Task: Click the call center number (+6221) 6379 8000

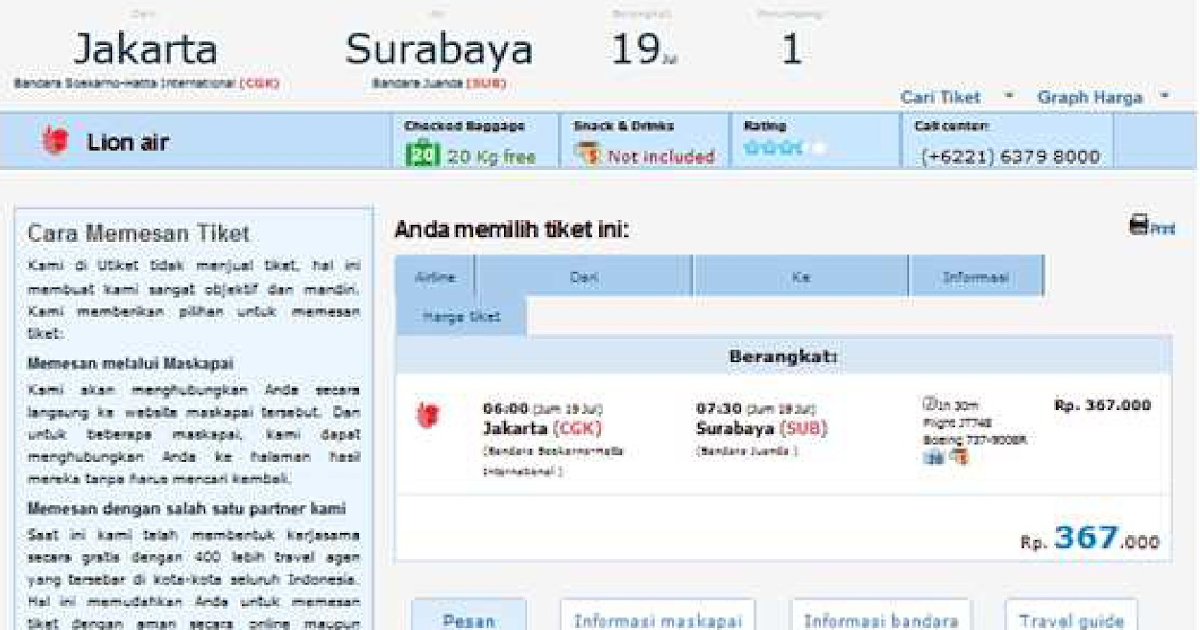Action: (x=1010, y=156)
